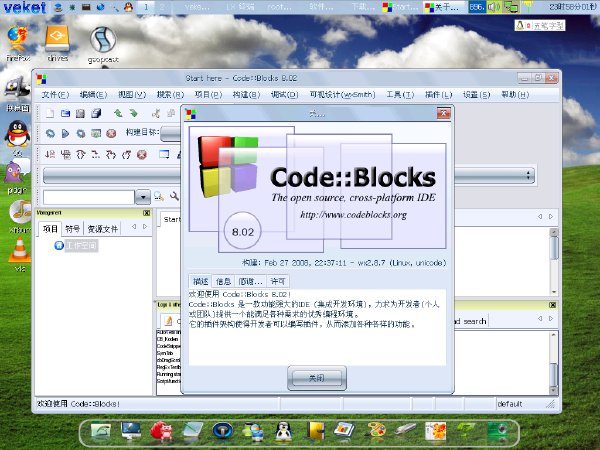Select 信息 tab in About dialog
The image size is (600, 450).
[x=223, y=282]
